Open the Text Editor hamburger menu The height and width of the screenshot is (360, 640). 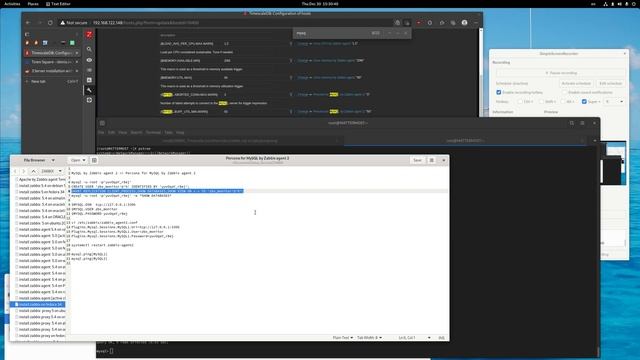(431, 160)
